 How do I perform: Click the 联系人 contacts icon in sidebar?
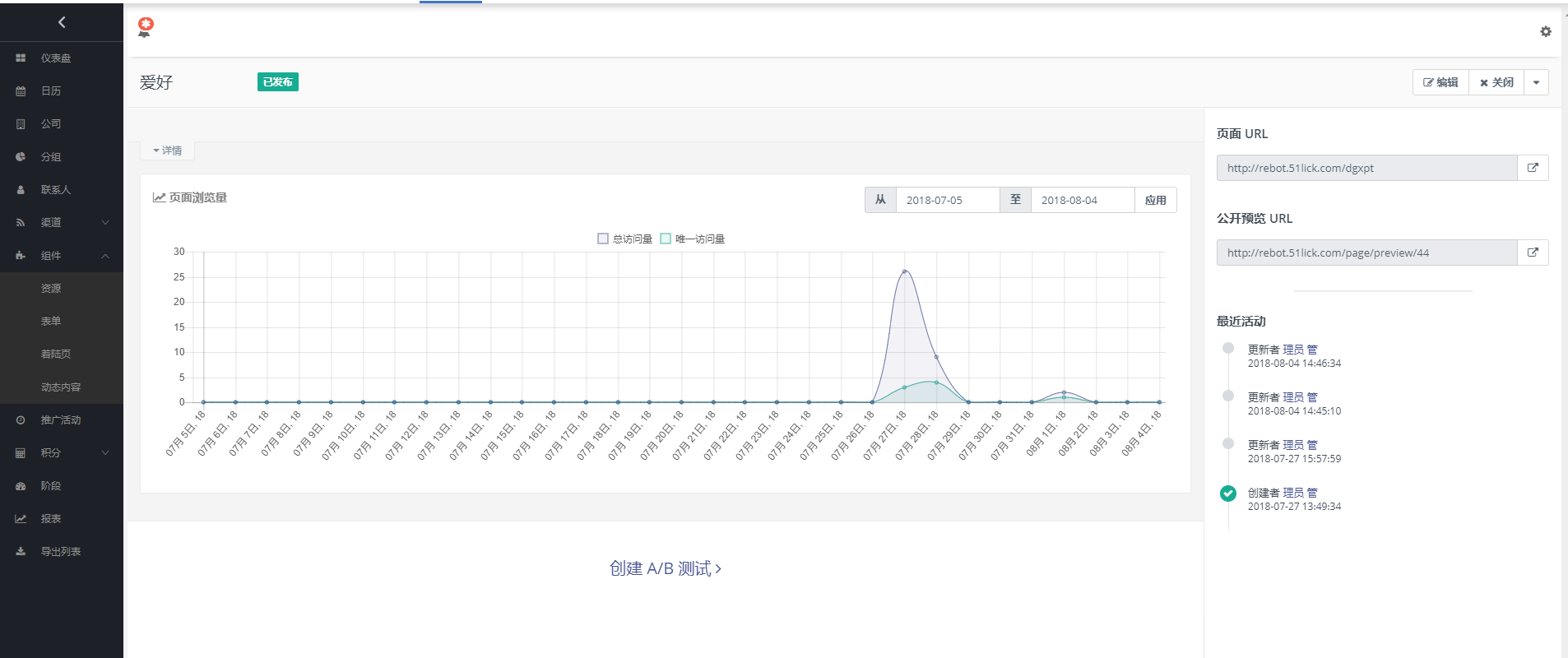click(21, 190)
